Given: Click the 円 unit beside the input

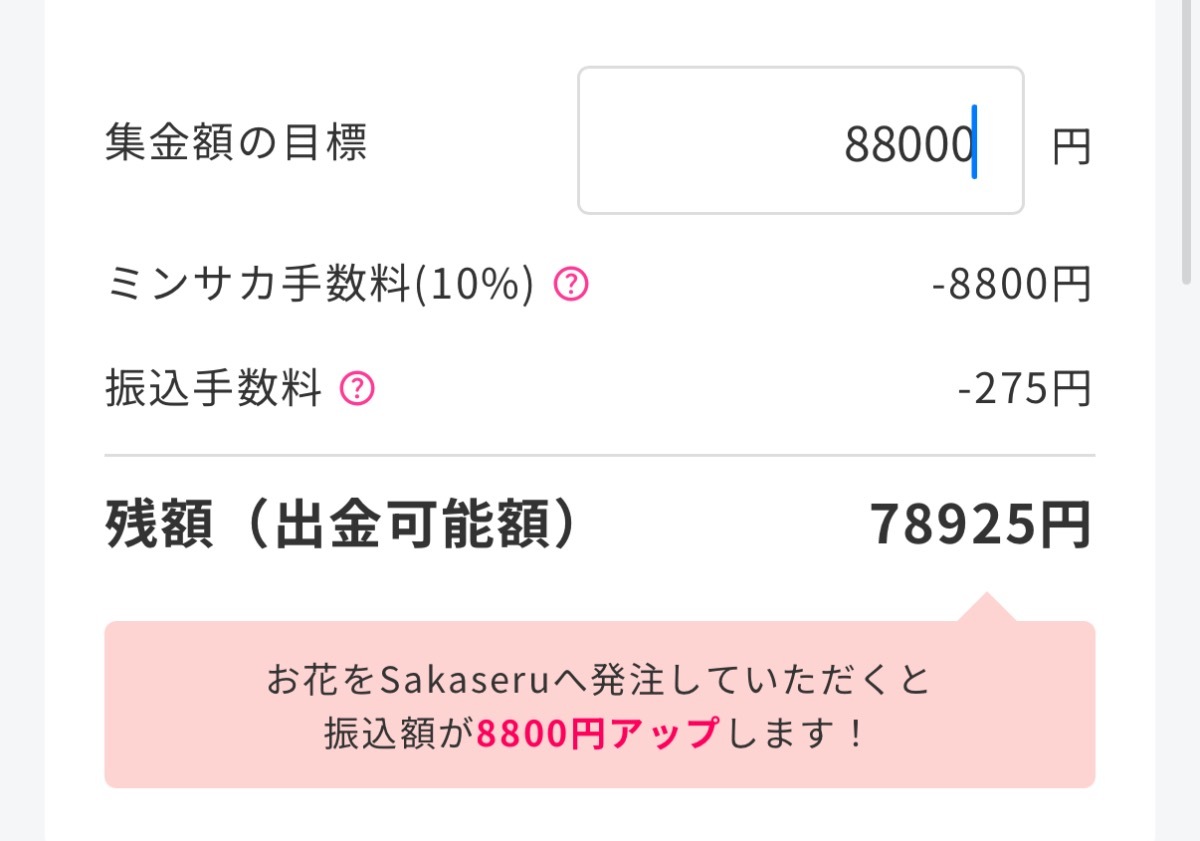Looking at the screenshot, I should pyautogui.click(x=1071, y=148).
